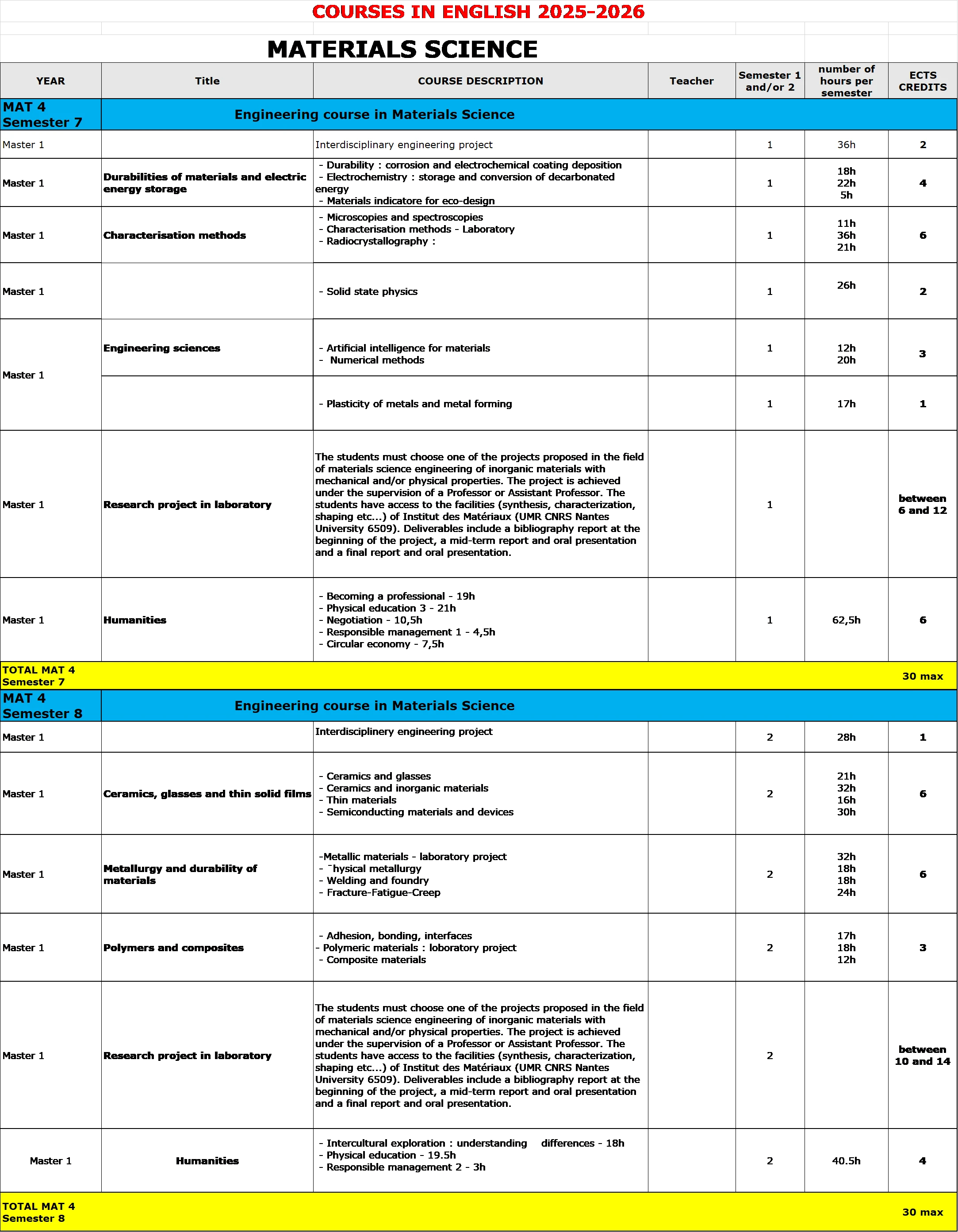Click the ECTS CREDITS column header

[923, 80]
